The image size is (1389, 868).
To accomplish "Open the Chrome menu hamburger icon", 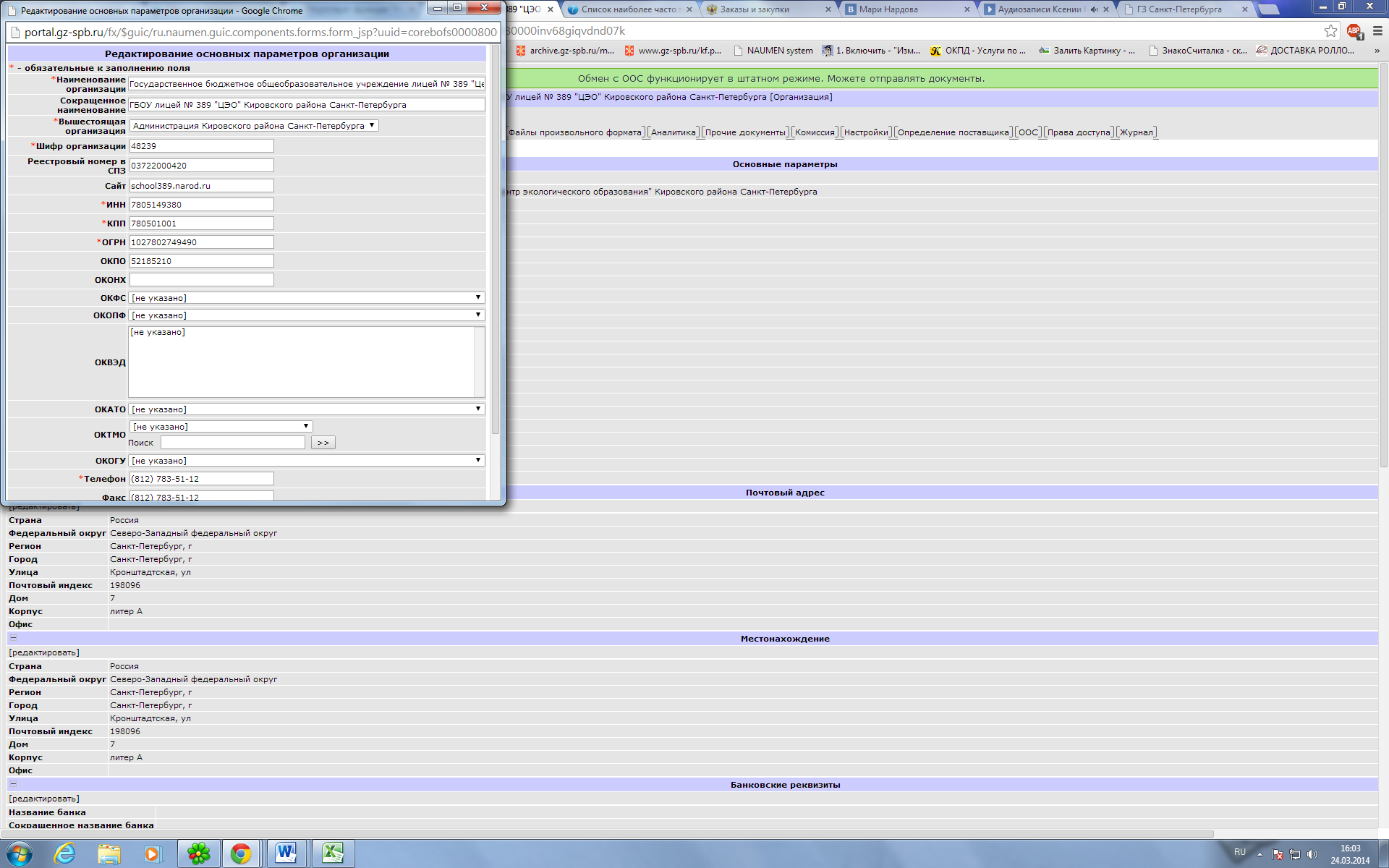I will pyautogui.click(x=1377, y=31).
